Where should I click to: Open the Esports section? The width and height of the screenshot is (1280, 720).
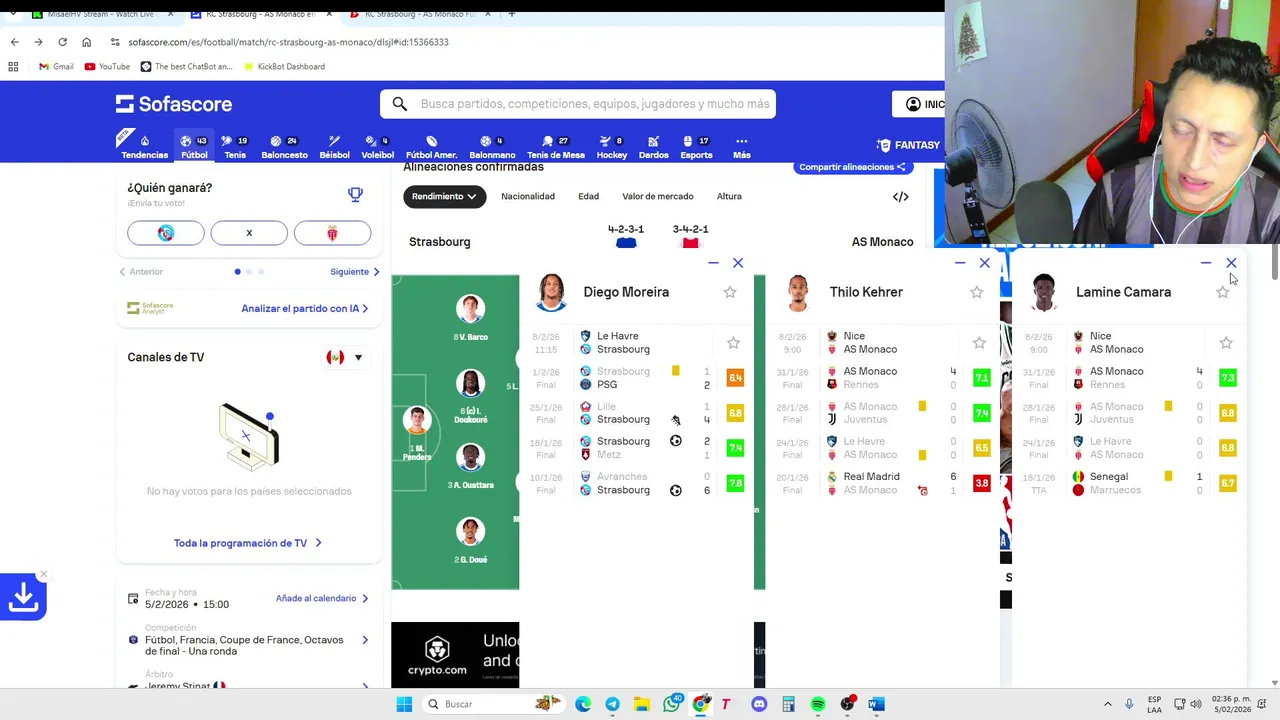[696, 147]
